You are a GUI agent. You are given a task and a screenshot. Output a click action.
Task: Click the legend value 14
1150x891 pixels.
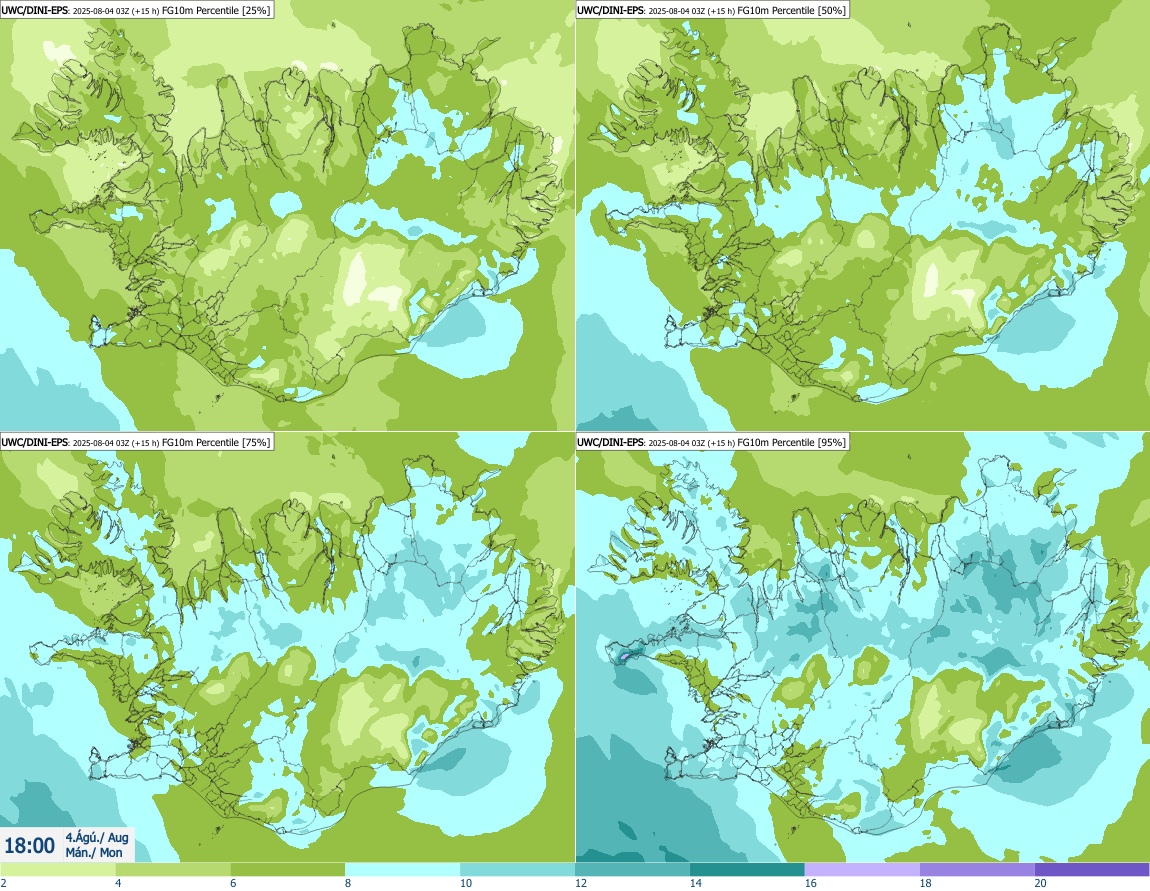coord(695,884)
